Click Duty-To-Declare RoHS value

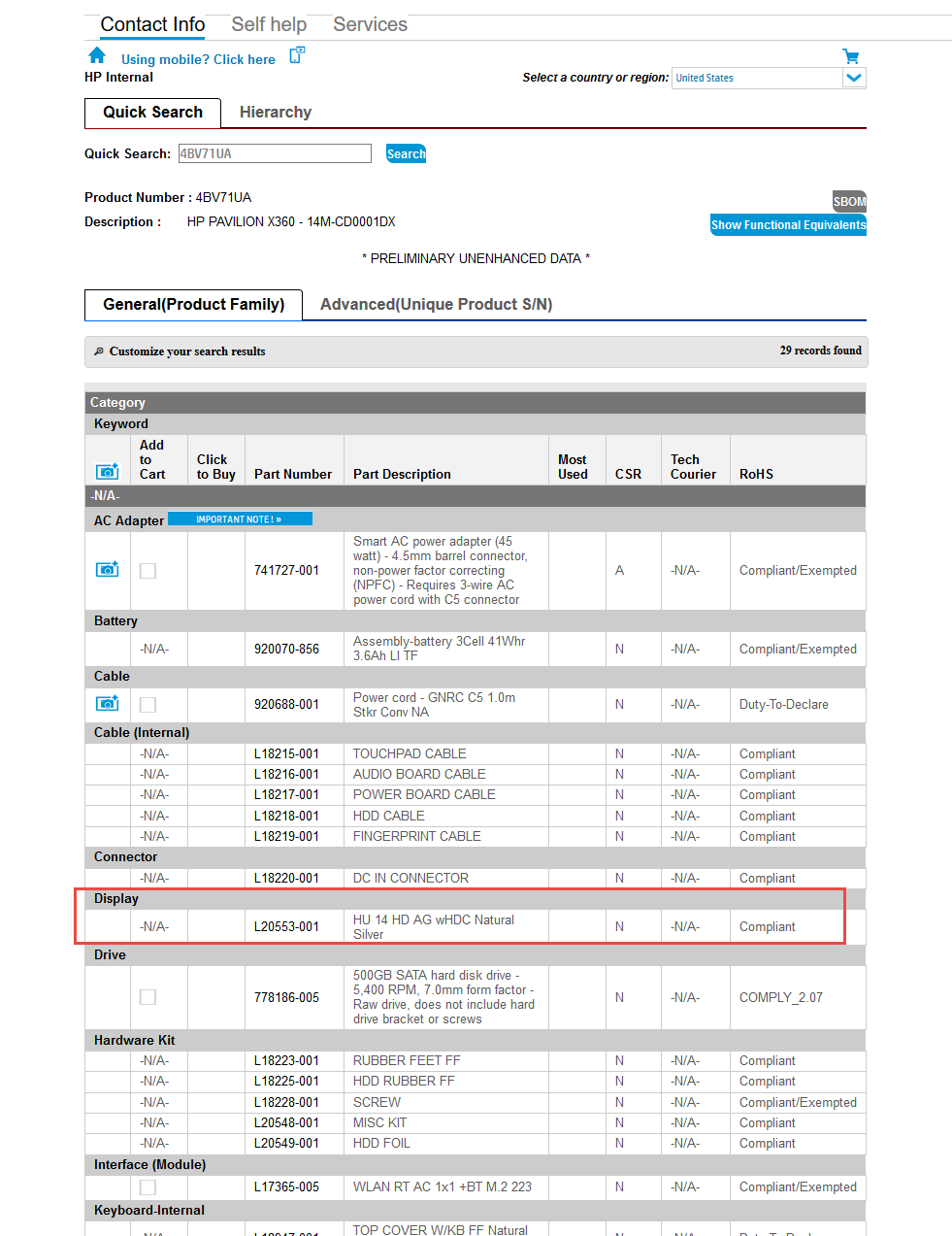point(783,704)
